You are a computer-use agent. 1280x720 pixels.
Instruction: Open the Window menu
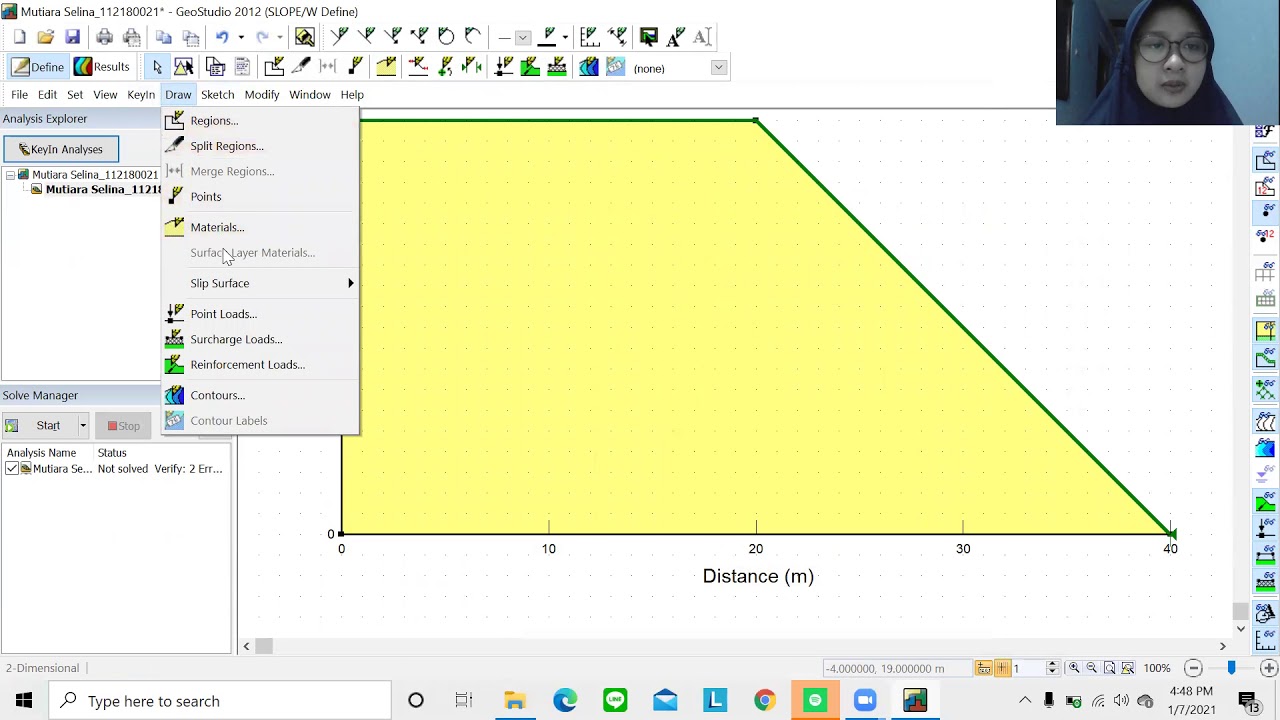pos(310,94)
